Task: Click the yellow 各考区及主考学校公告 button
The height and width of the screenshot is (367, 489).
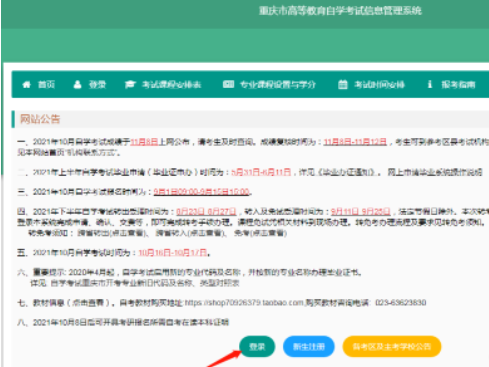Action: tap(392, 347)
